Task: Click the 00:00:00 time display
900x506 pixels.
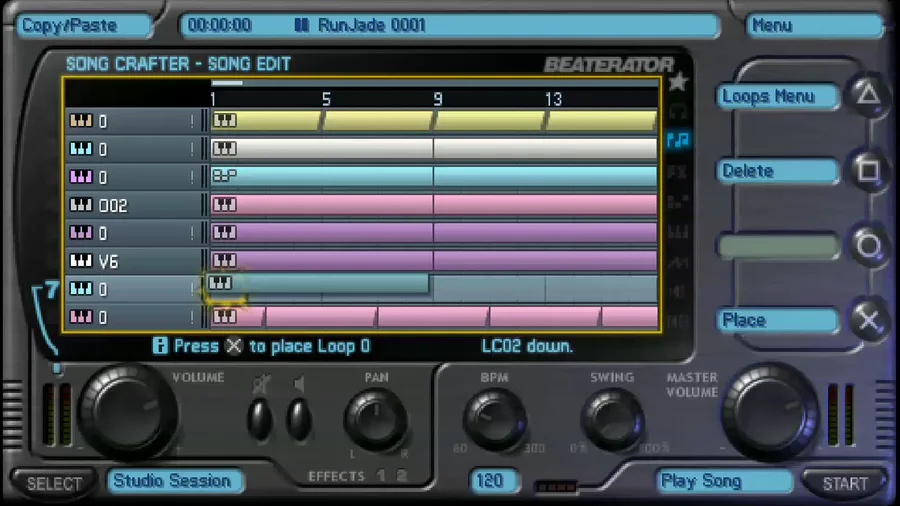Action: pyautogui.click(x=219, y=25)
